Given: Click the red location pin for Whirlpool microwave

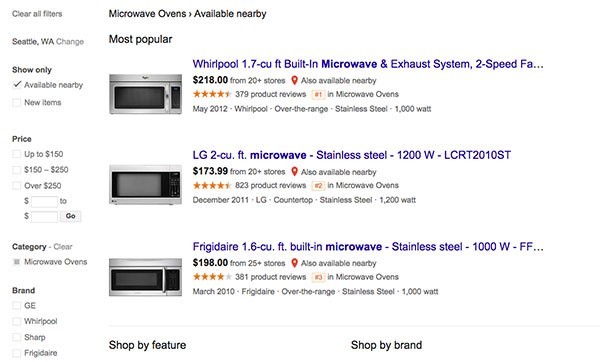Looking at the screenshot, I should tap(294, 80).
